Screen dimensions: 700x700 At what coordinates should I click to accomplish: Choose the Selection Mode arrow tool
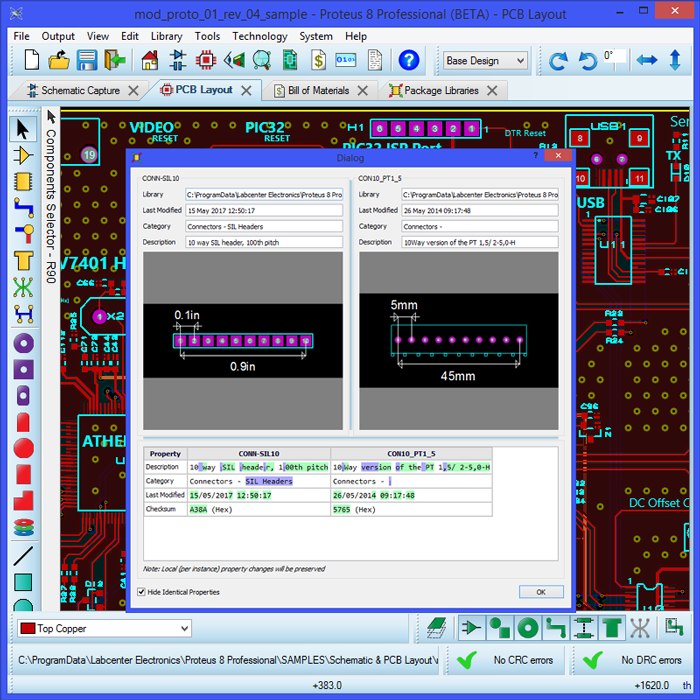click(x=23, y=129)
